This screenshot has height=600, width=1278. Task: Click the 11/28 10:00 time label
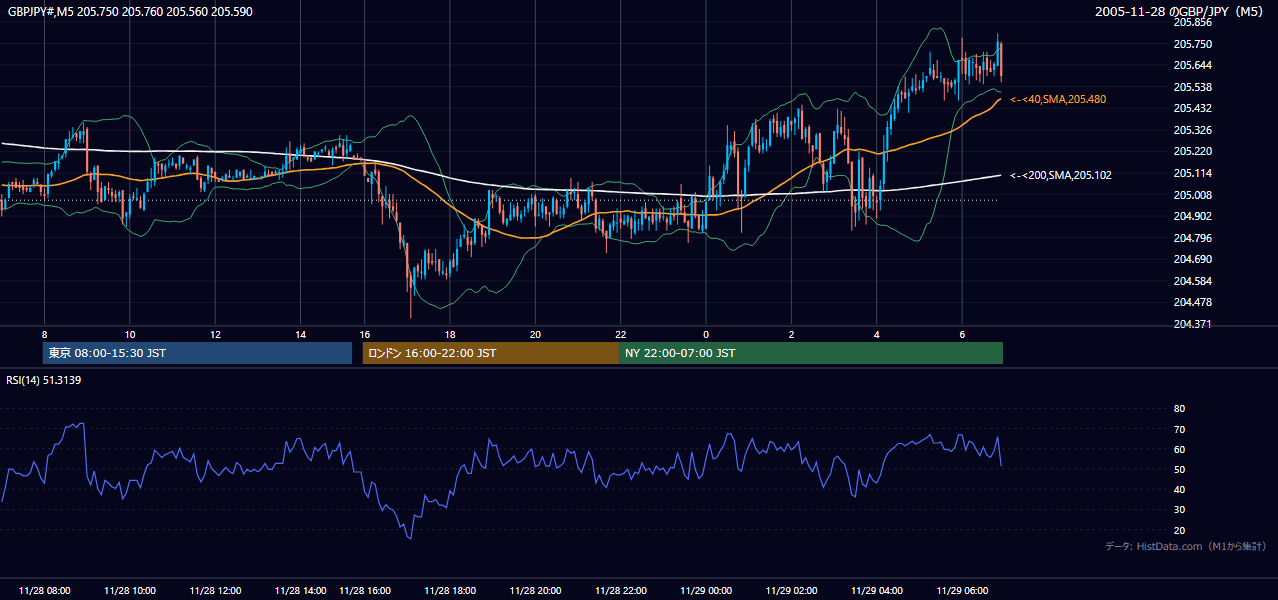tap(130, 590)
